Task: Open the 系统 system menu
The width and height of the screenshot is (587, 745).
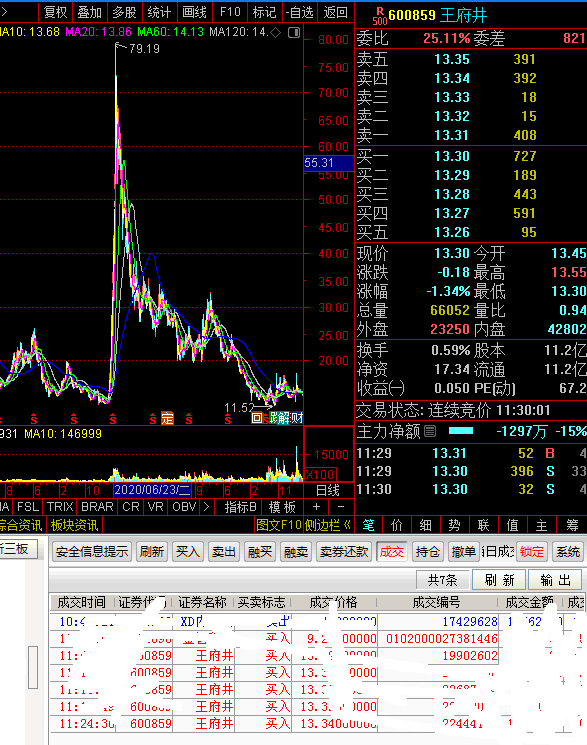Action: pos(568,552)
